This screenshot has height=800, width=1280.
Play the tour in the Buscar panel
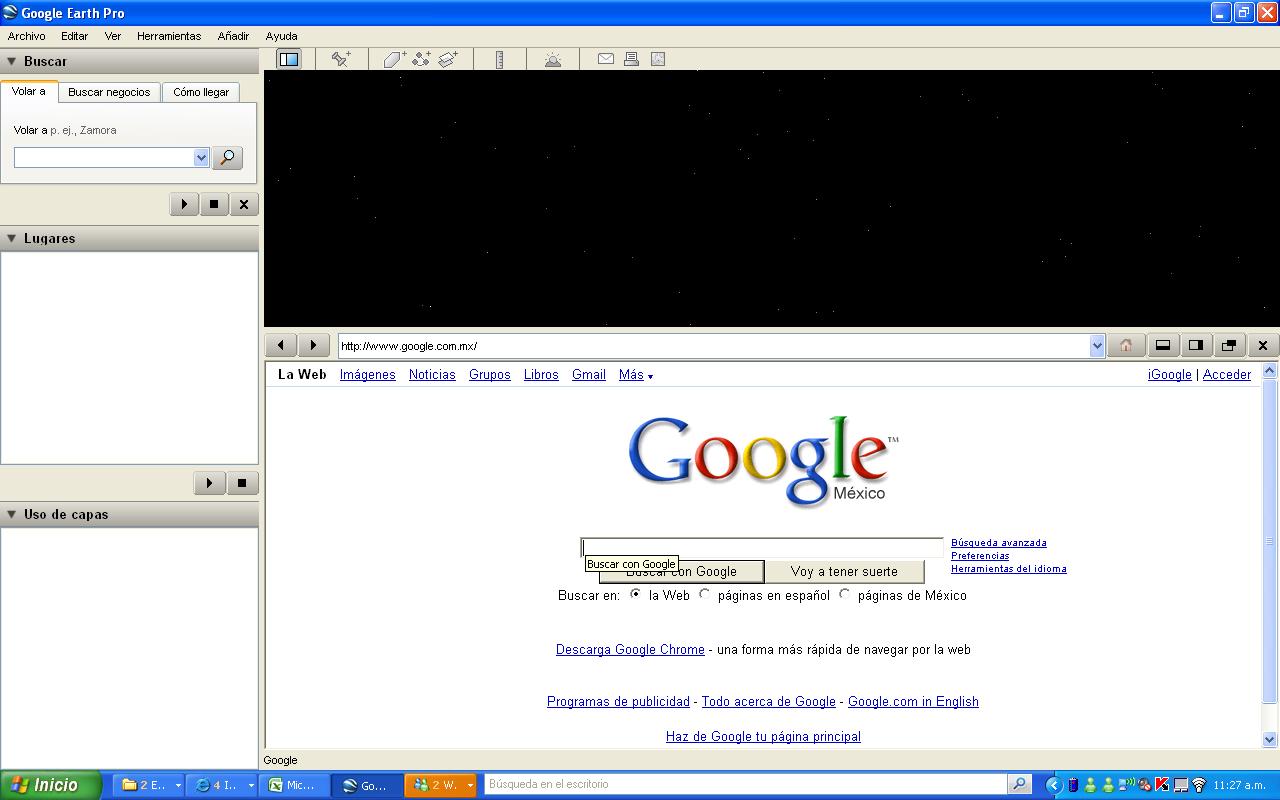pyautogui.click(x=184, y=204)
